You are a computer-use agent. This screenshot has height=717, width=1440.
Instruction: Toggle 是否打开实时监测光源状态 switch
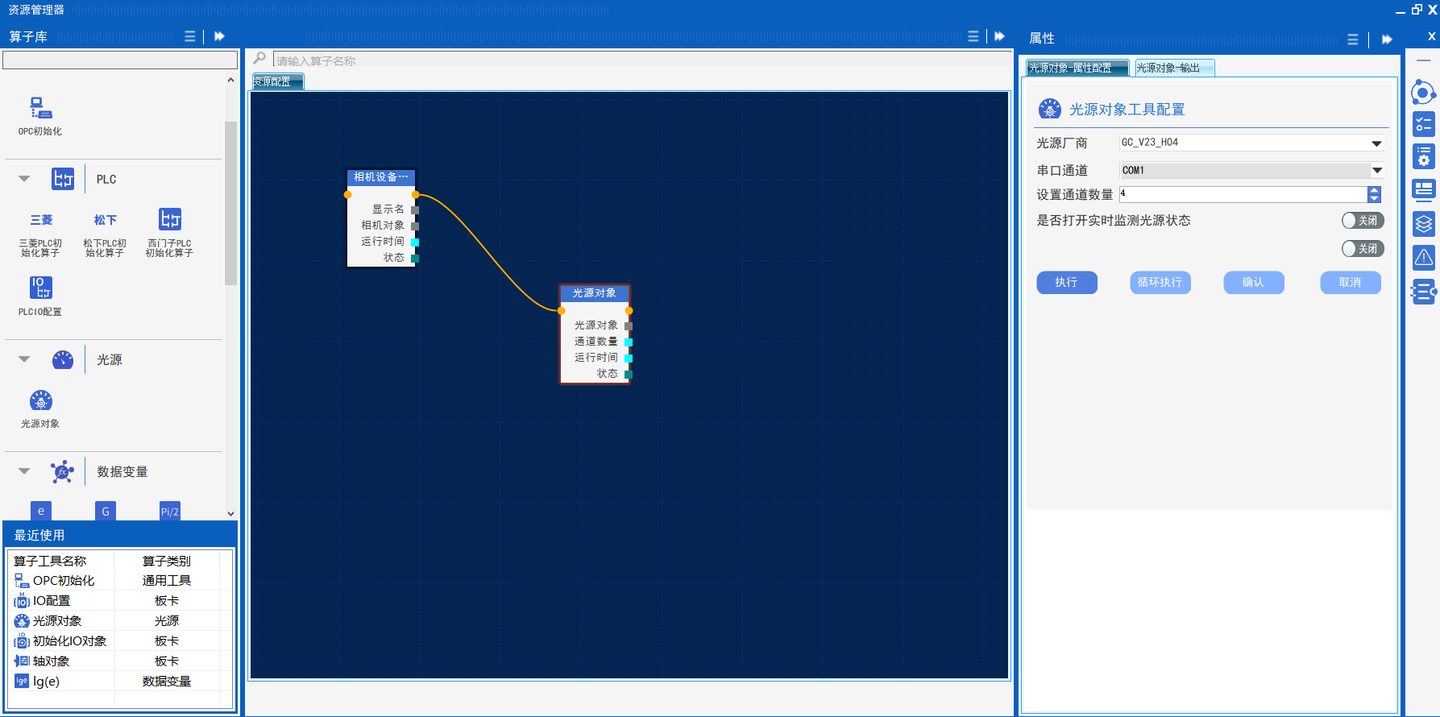click(1362, 220)
